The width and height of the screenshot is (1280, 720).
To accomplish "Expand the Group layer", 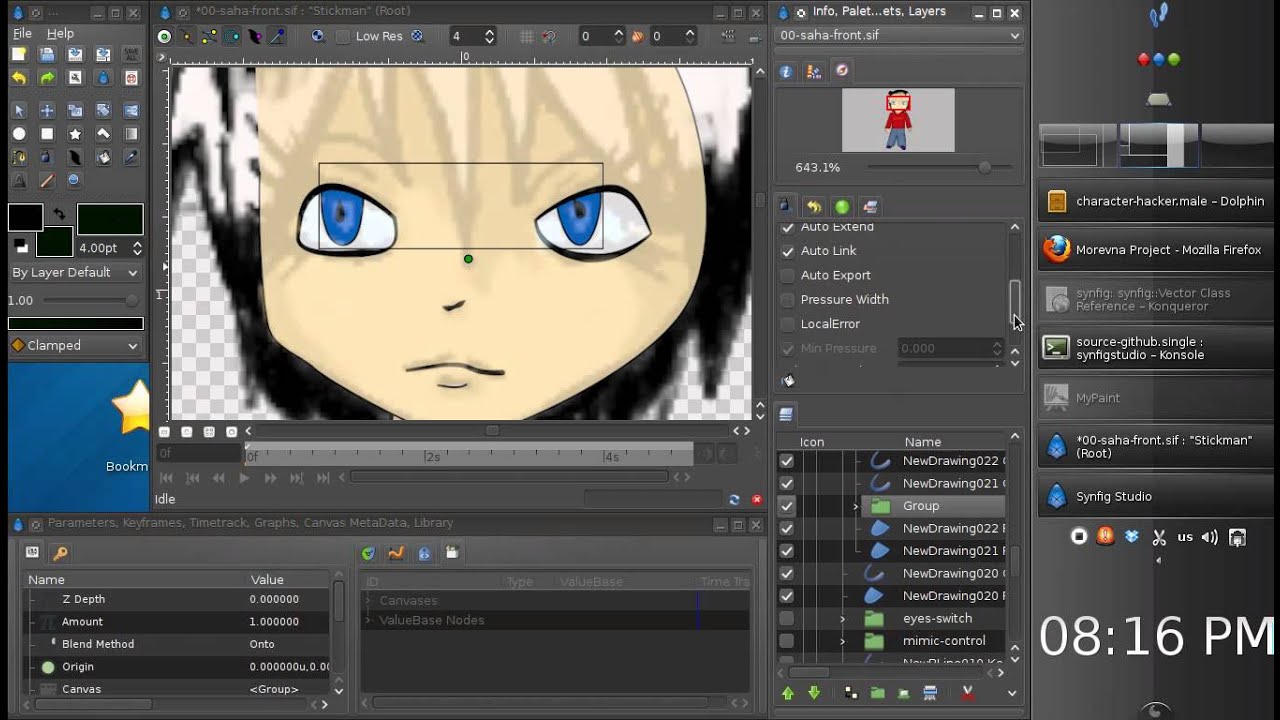I will click(855, 506).
